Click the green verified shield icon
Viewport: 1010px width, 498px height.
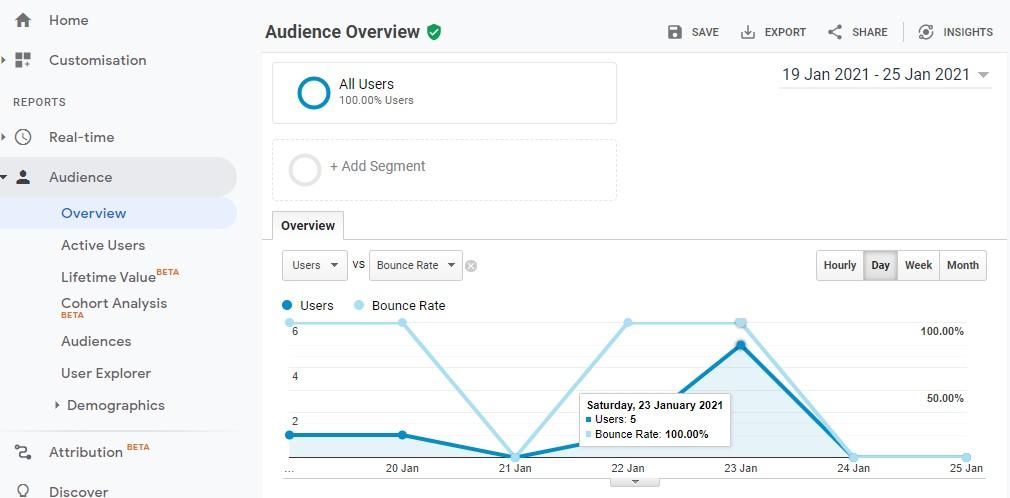click(434, 32)
